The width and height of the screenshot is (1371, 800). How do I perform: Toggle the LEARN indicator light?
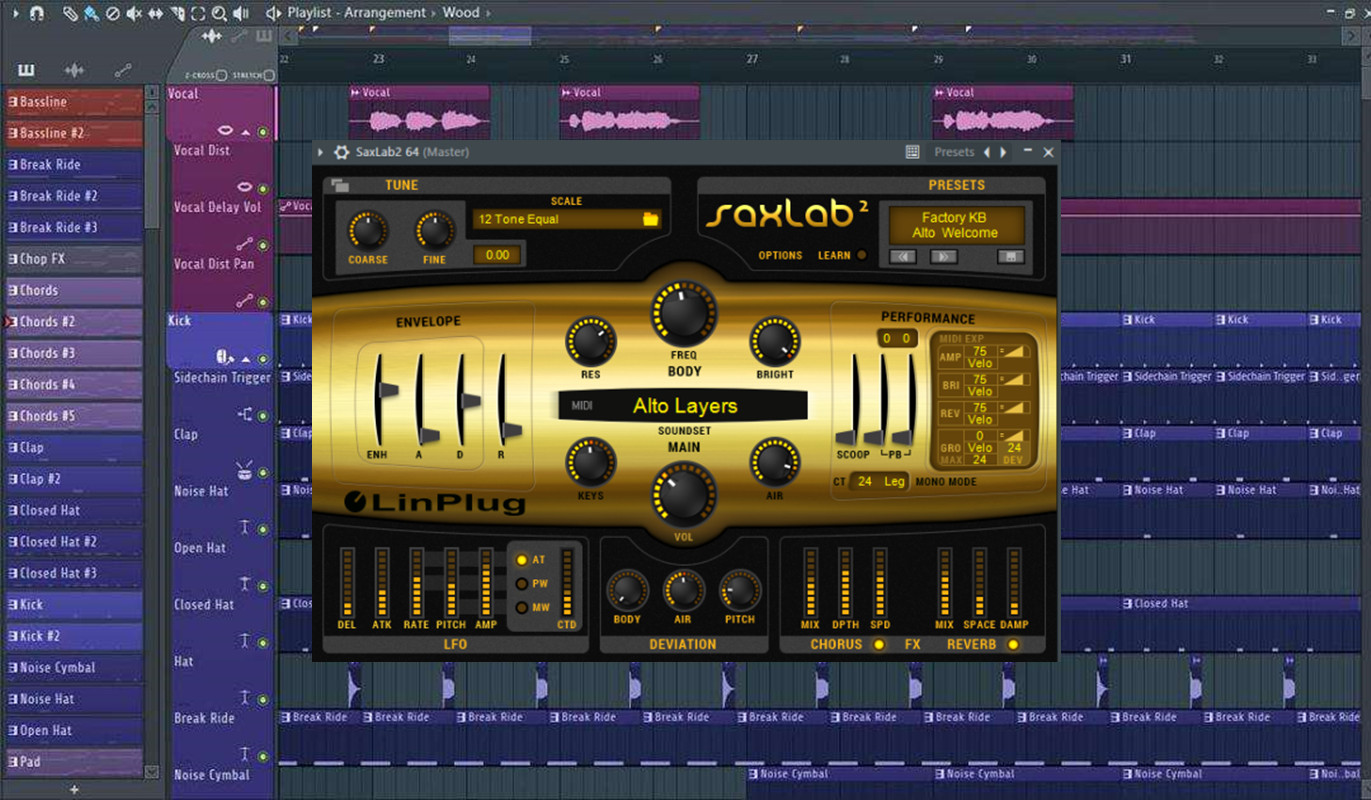tap(862, 255)
